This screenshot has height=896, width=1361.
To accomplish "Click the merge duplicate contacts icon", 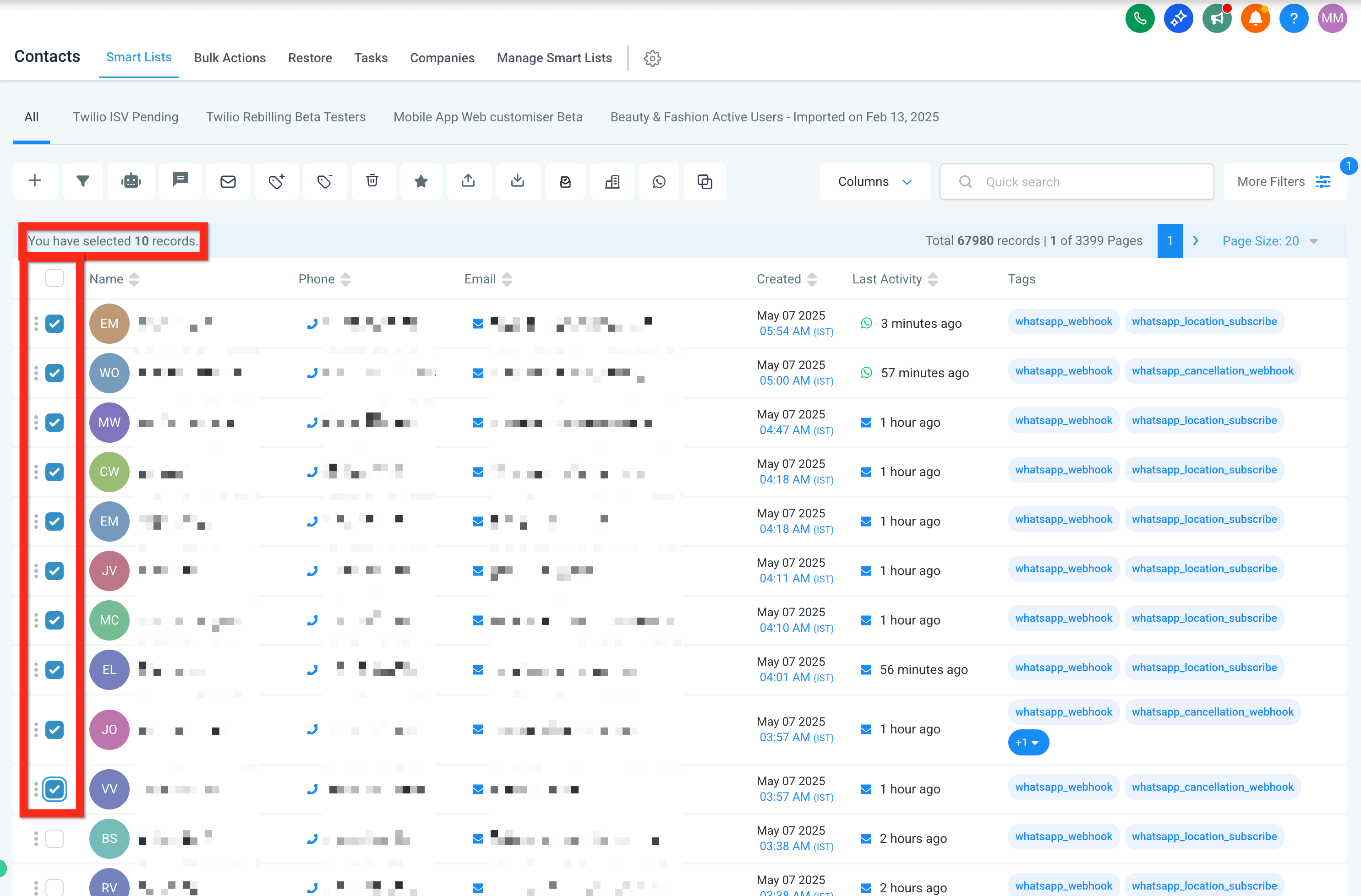I will click(705, 181).
